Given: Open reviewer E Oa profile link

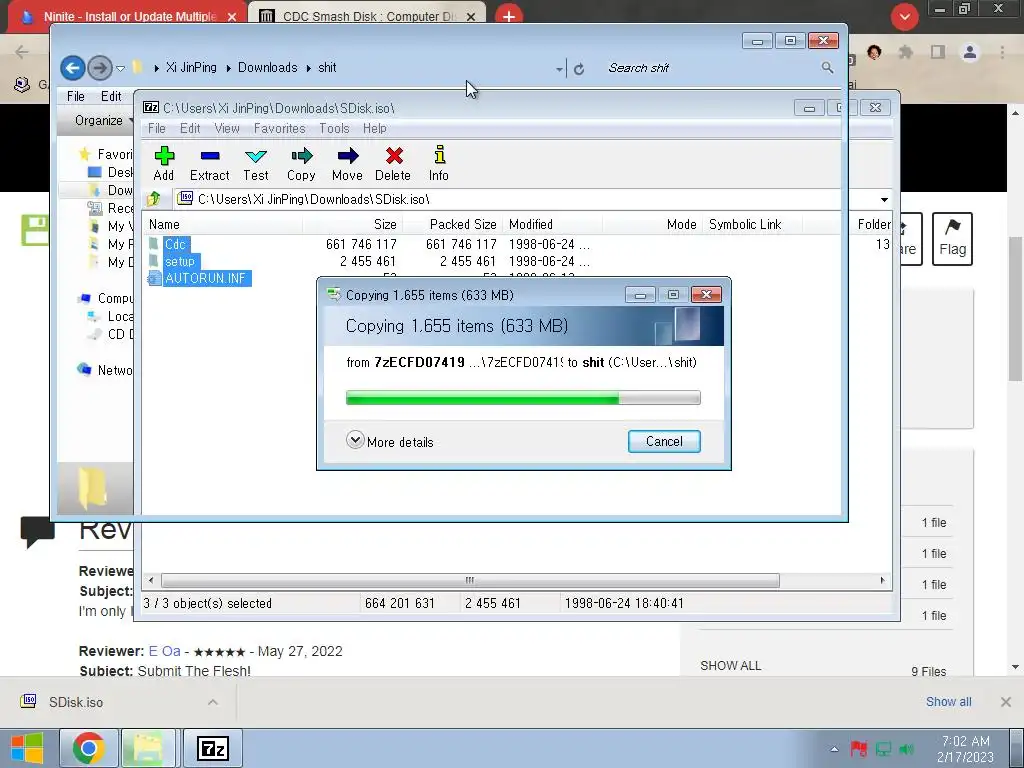Looking at the screenshot, I should pos(164,651).
